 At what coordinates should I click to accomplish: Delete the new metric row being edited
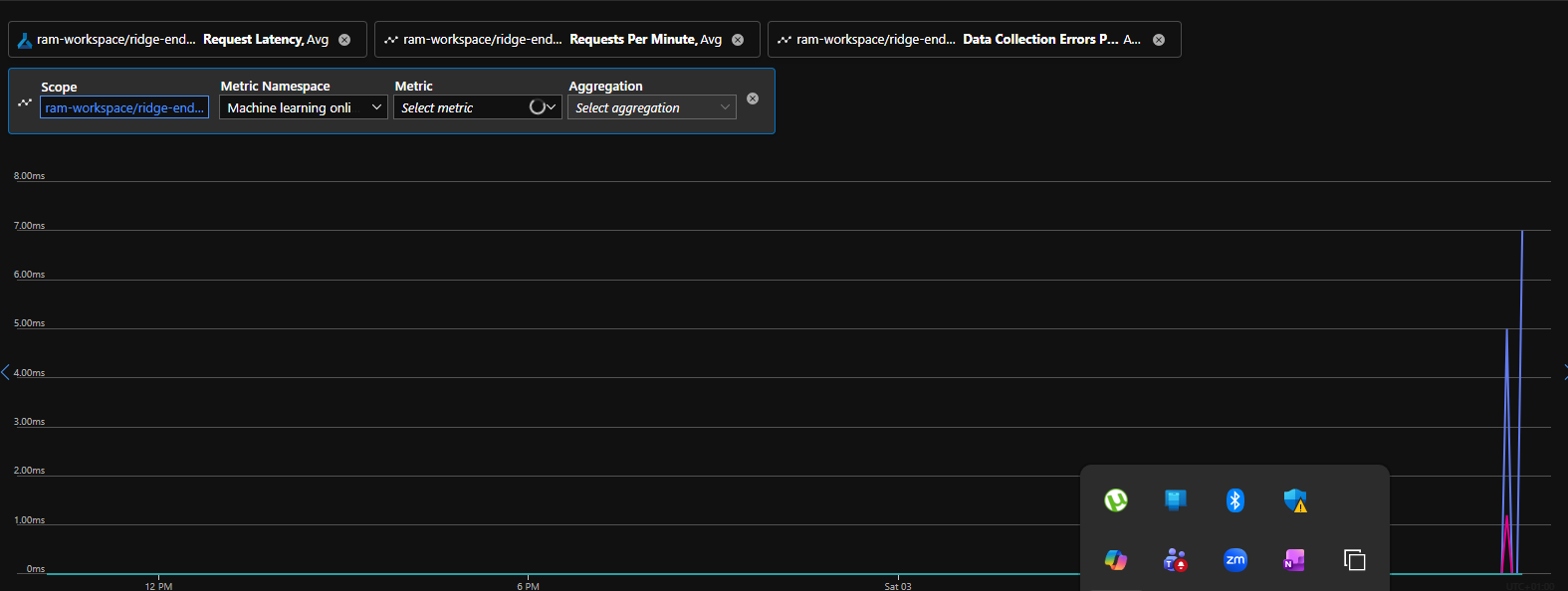coord(753,98)
